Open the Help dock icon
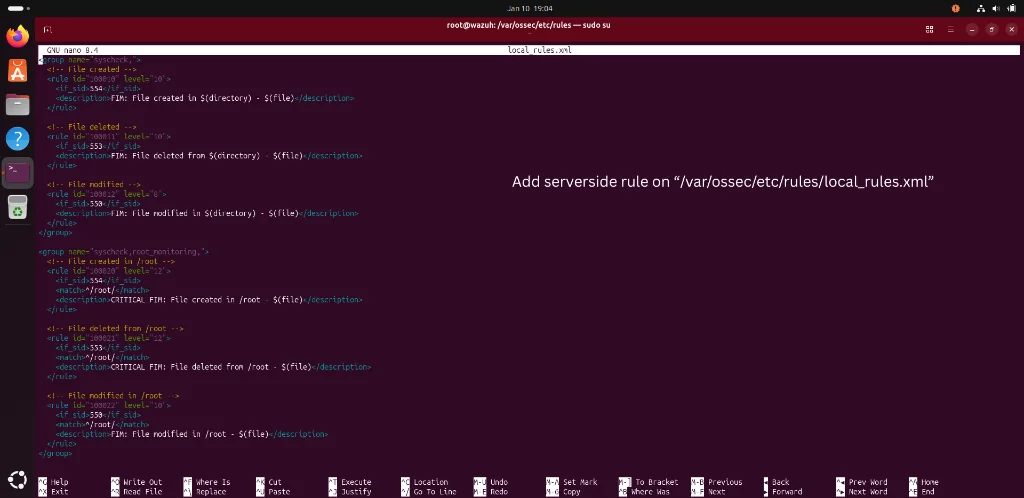The height and width of the screenshot is (498, 1024). [x=18, y=139]
